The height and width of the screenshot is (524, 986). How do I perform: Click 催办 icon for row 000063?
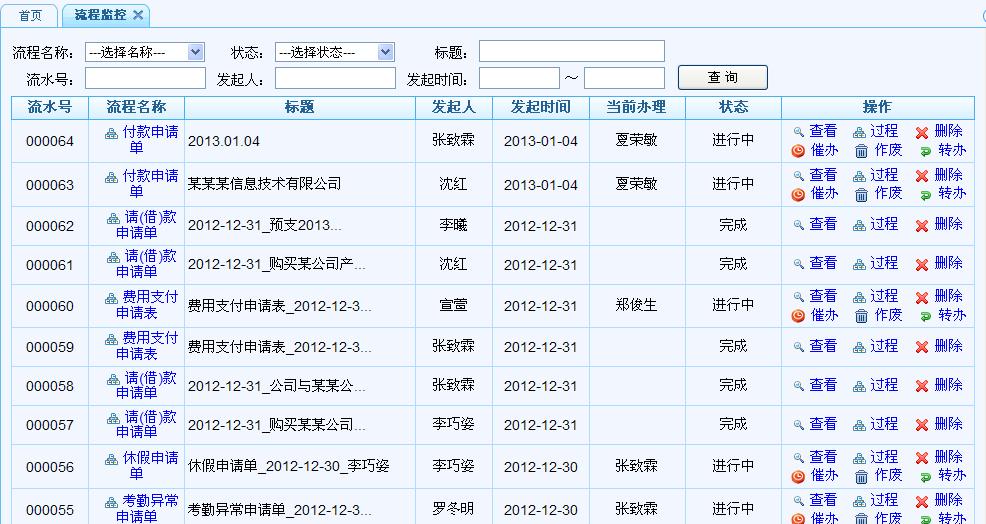[798, 194]
